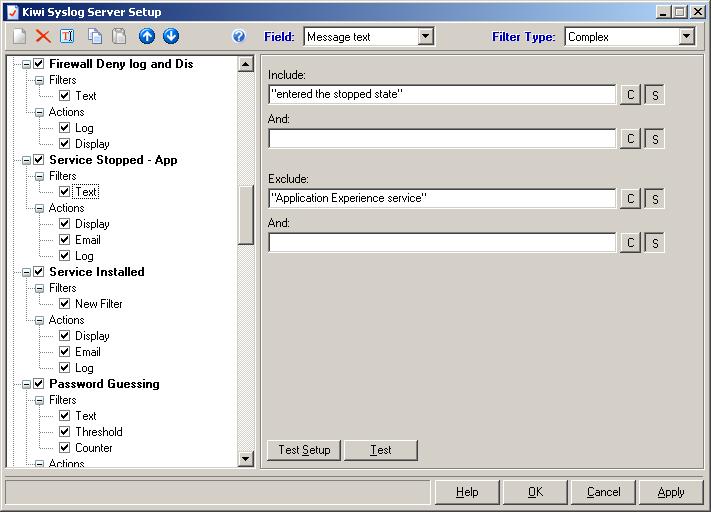Image resolution: width=711 pixels, height=512 pixels.
Task: Collapse the Password Guessing rule
Action: (26, 384)
